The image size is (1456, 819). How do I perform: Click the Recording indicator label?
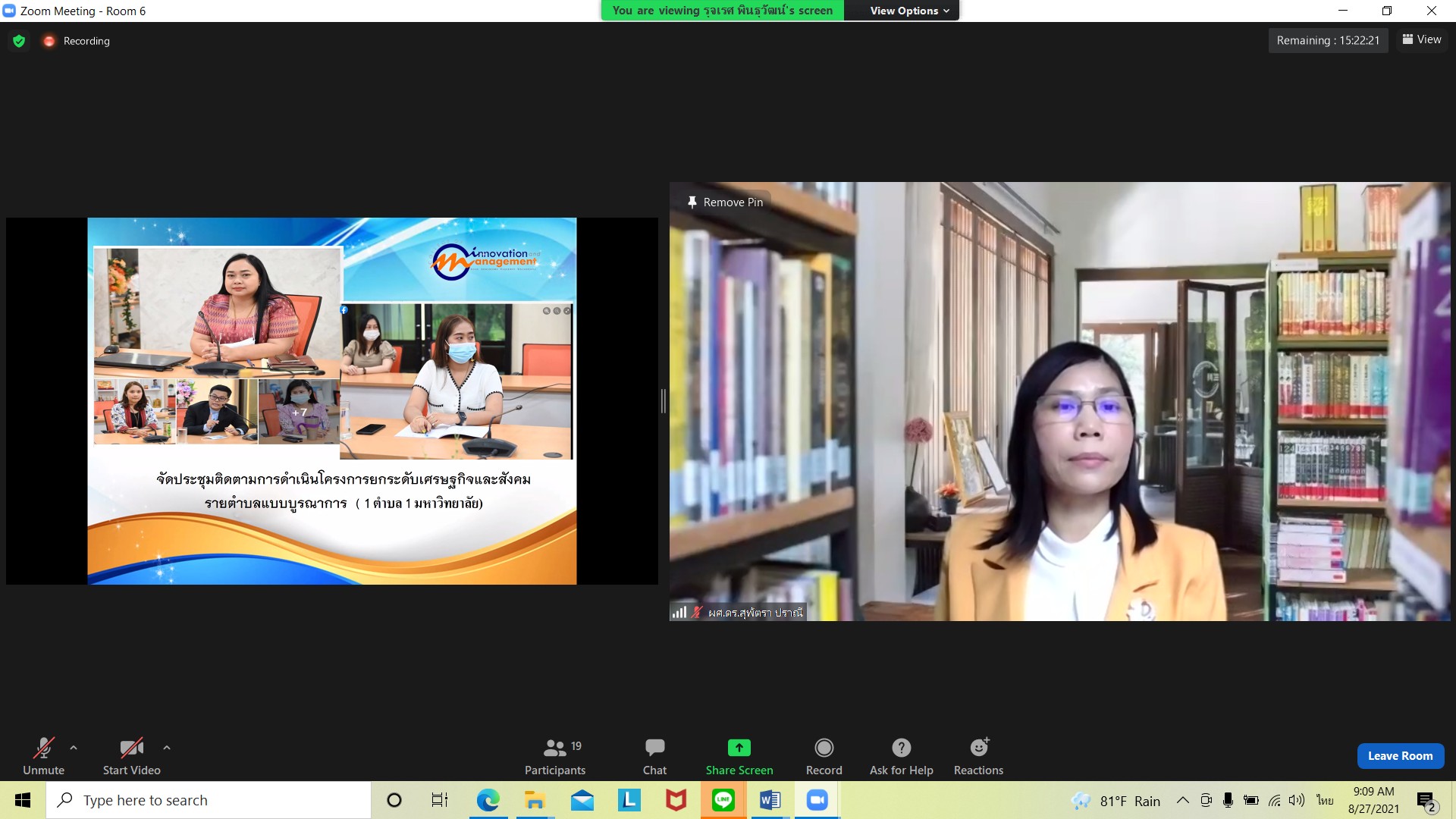(86, 41)
